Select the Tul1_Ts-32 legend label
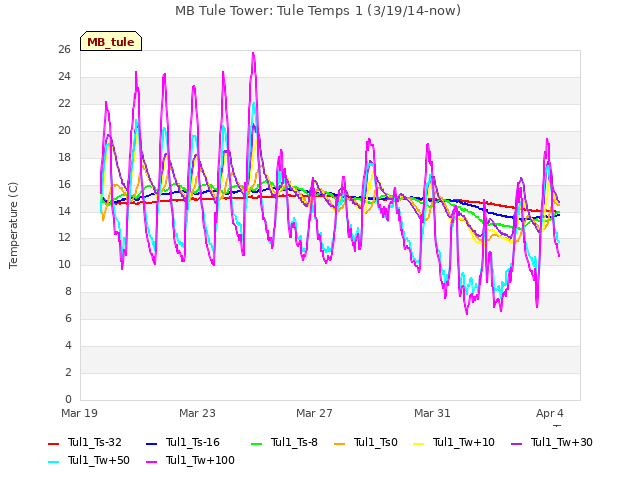The width and height of the screenshot is (640, 480). point(95,442)
